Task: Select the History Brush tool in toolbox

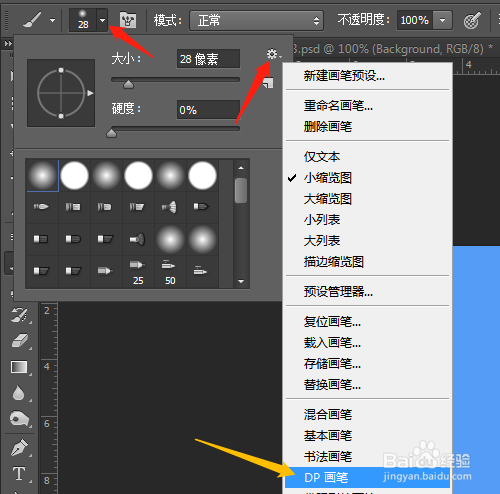Action: tap(19, 315)
